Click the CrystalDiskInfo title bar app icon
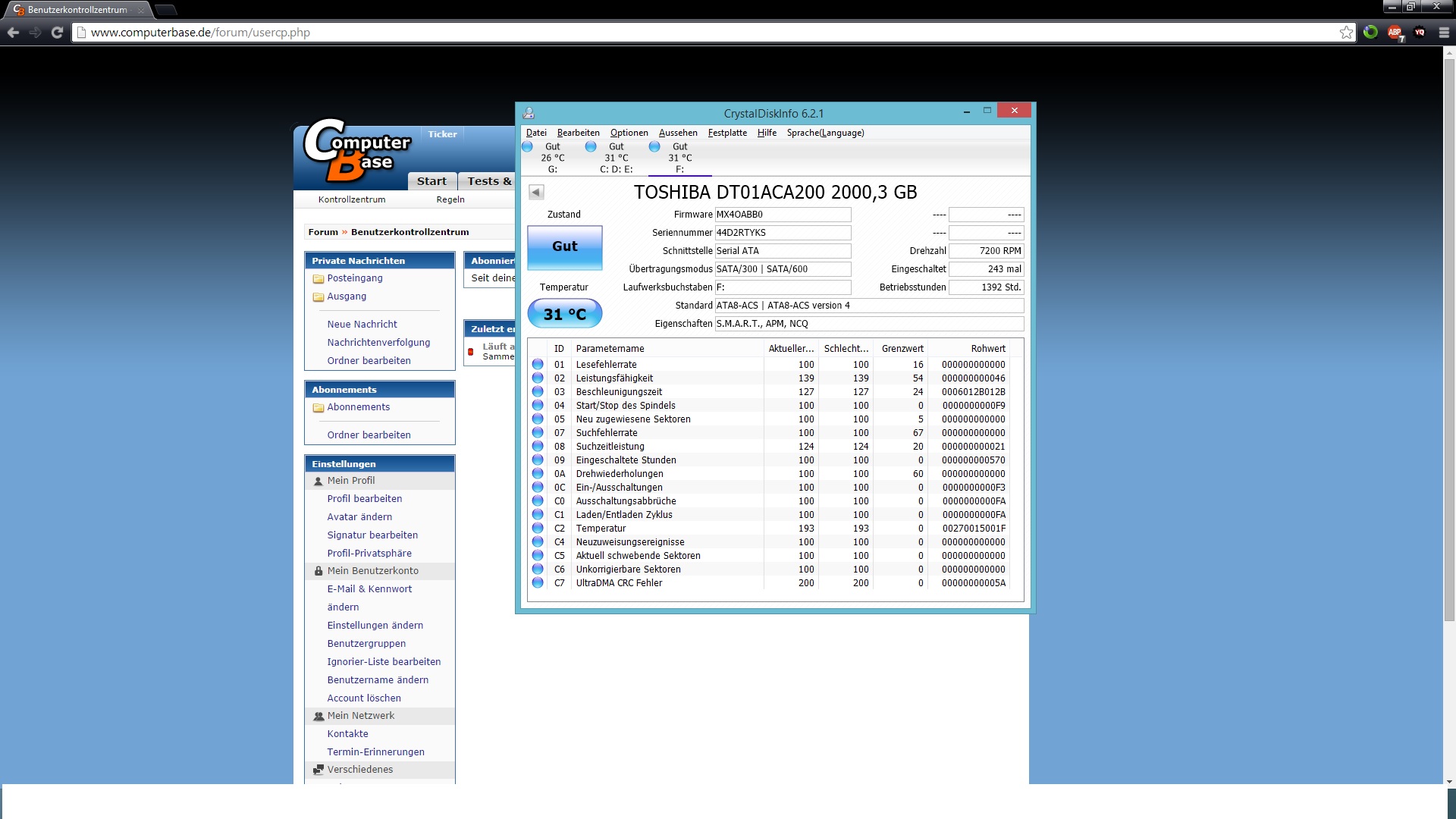This screenshot has height=819, width=1456. [x=529, y=113]
